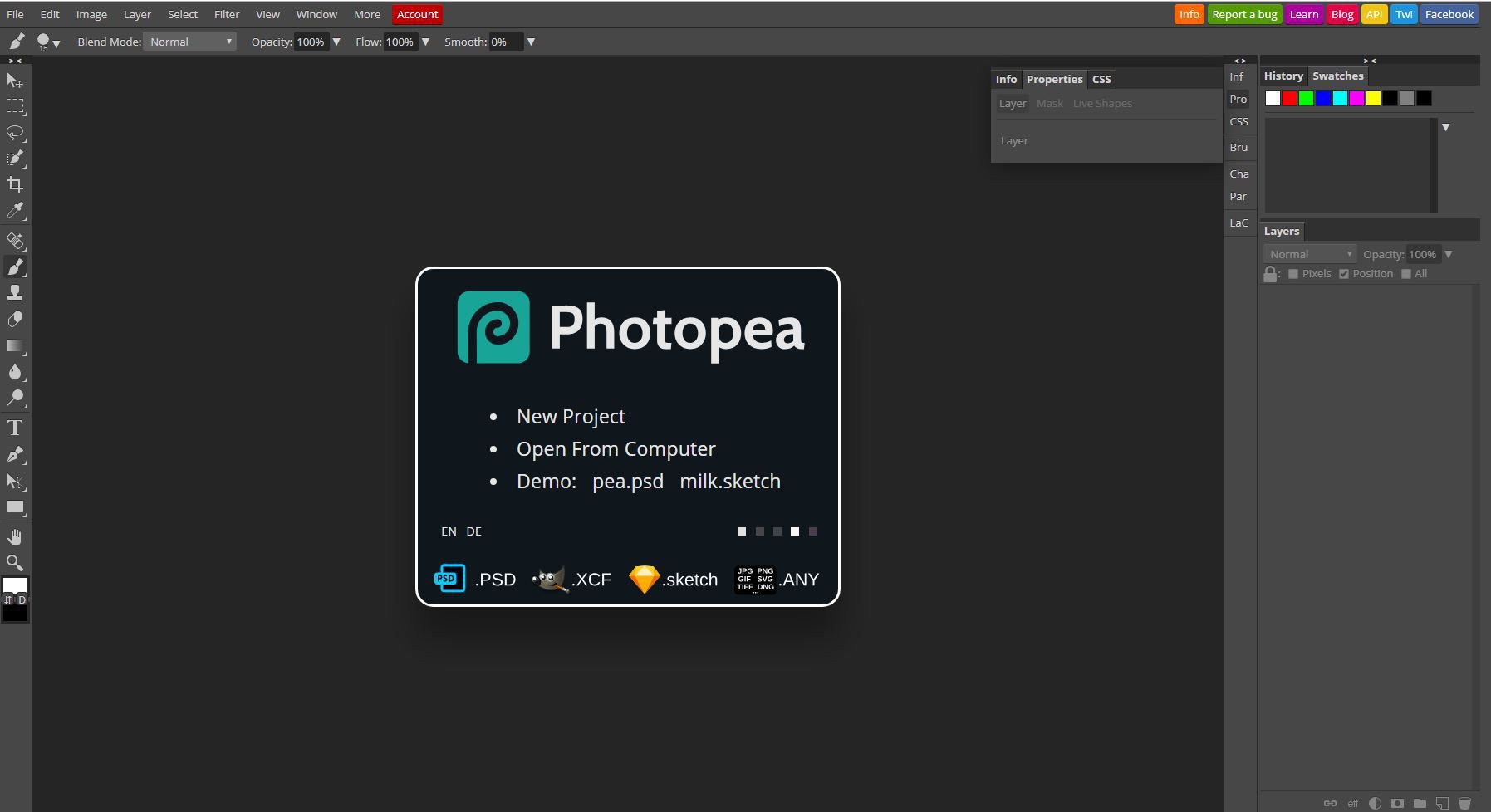Click the Report a bug button
1491x812 pixels.
[x=1244, y=14]
